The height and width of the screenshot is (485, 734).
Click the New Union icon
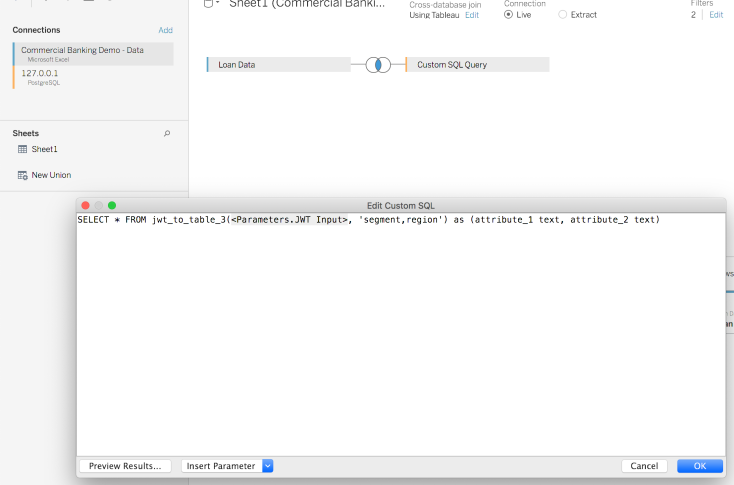point(22,175)
